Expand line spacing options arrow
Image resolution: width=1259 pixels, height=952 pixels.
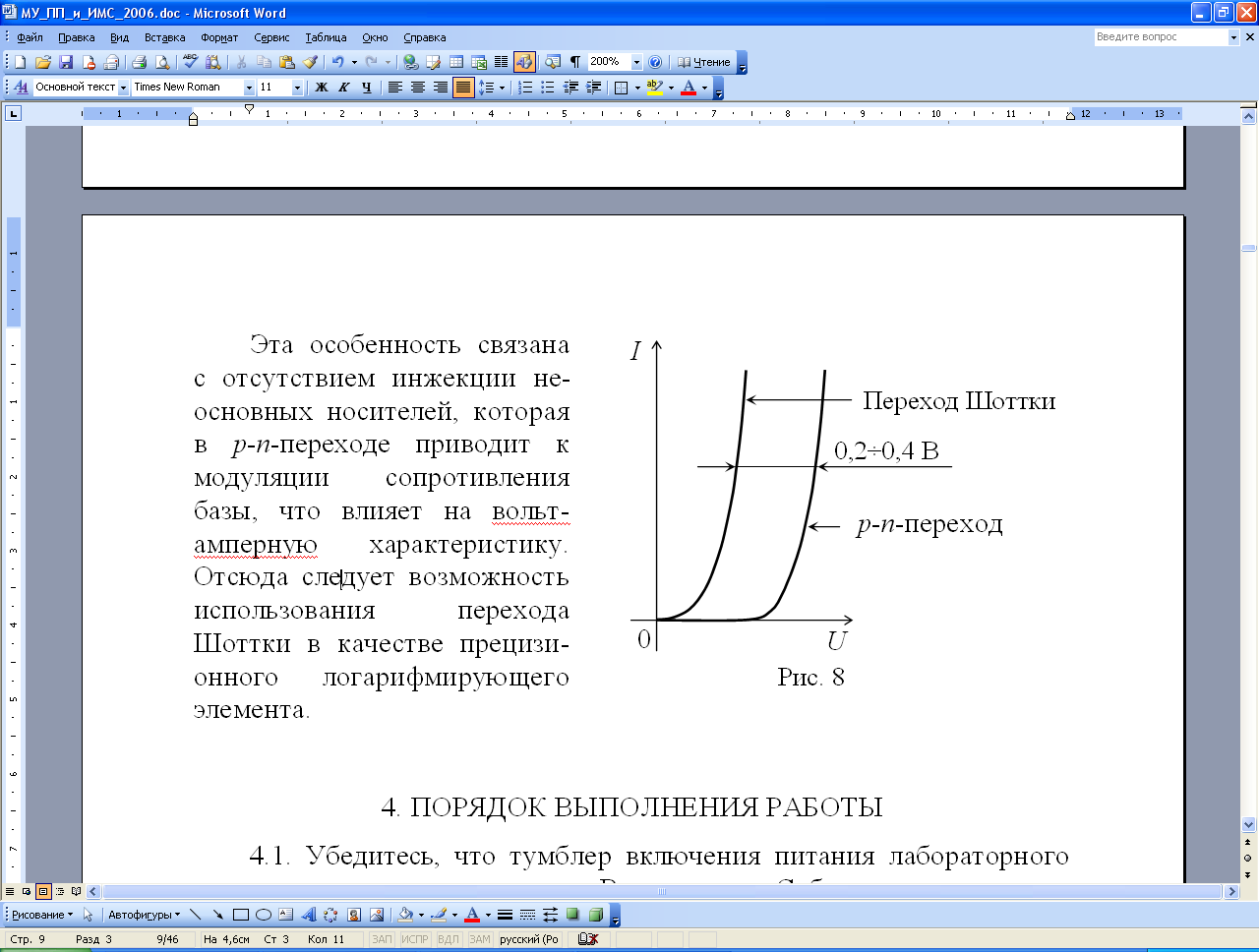coord(502,88)
